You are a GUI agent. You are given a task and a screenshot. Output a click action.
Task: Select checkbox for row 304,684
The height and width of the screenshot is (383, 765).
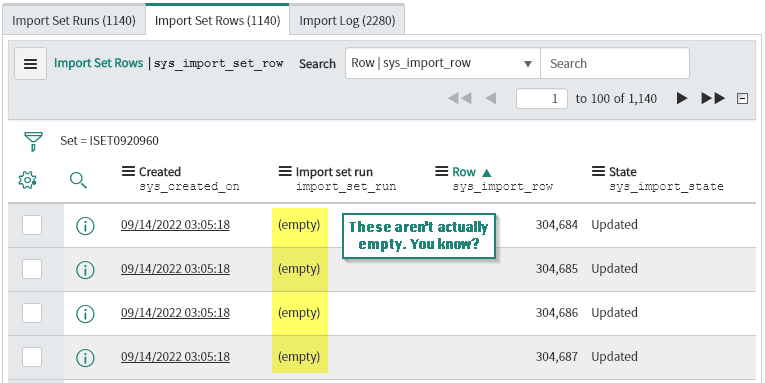point(32,225)
